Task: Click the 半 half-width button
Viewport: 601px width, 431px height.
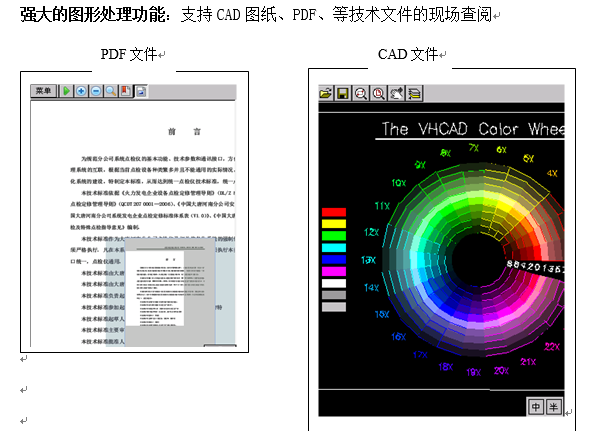Action: click(x=553, y=407)
